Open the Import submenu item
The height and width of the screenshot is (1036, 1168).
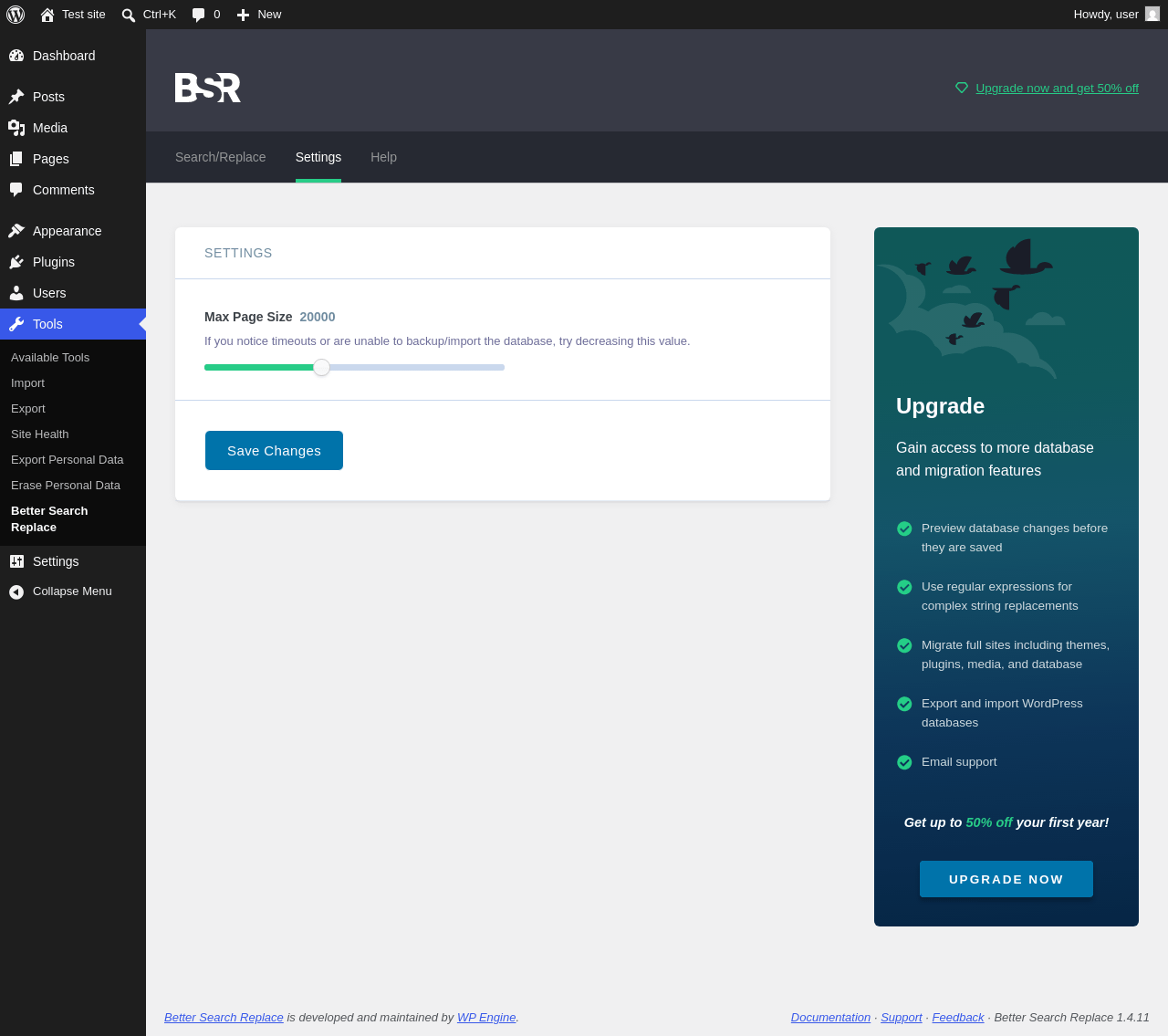coord(27,383)
